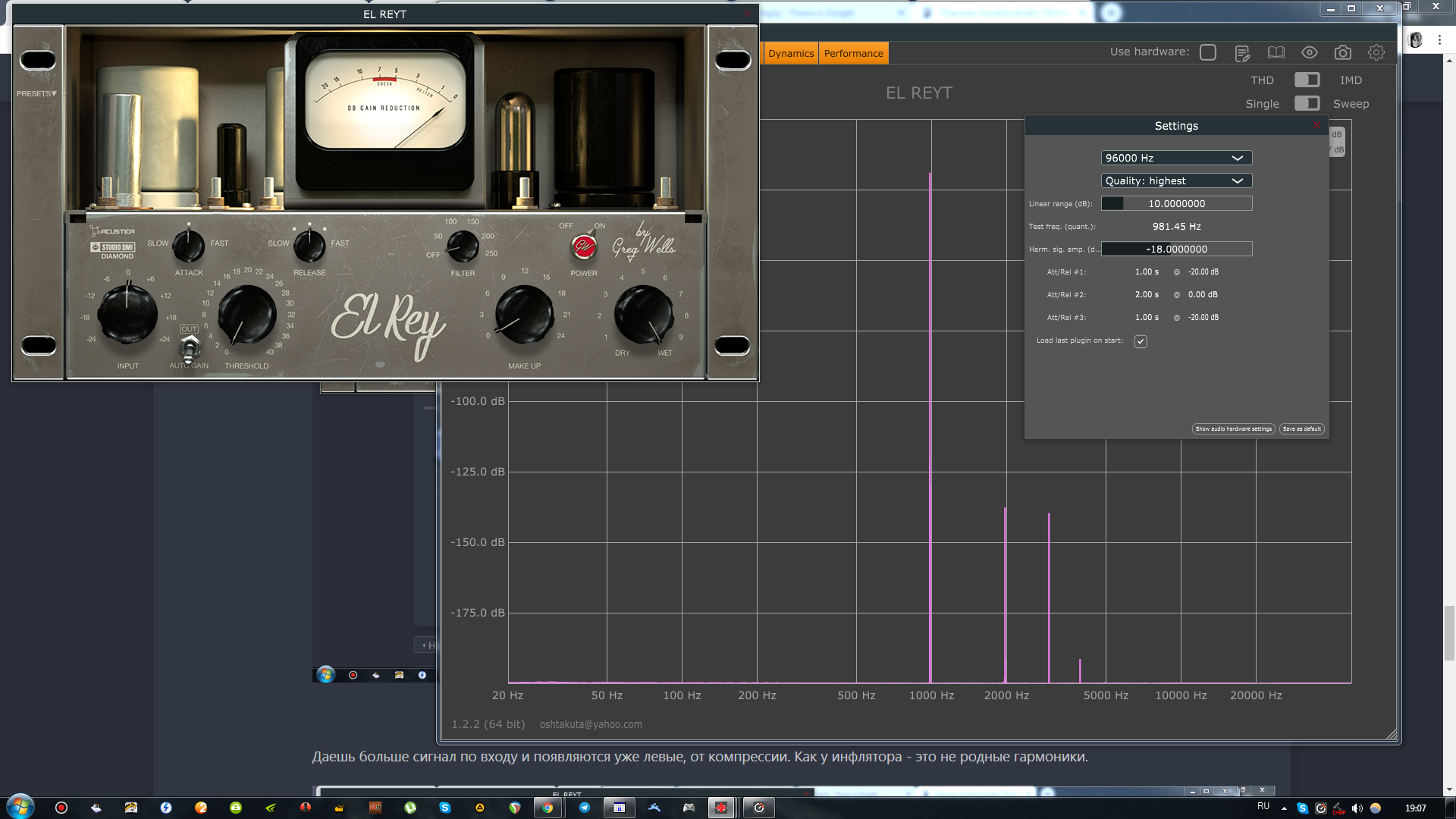Viewport: 1456px width, 819px height.
Task: Click the Save as default button
Action: pos(1301,428)
